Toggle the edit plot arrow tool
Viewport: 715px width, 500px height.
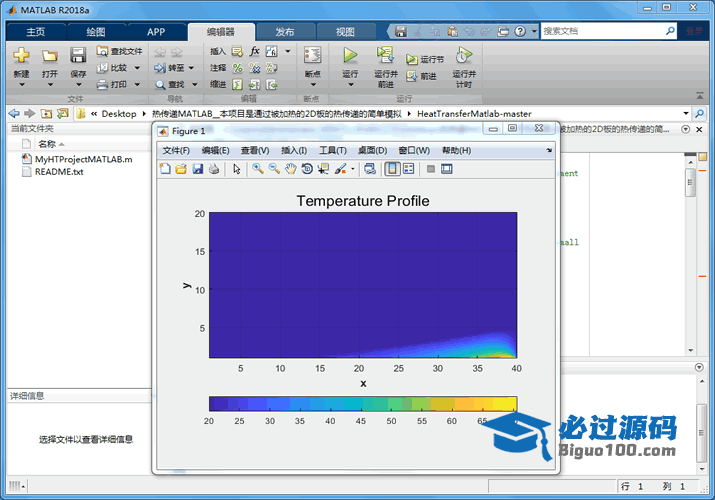coord(237,169)
